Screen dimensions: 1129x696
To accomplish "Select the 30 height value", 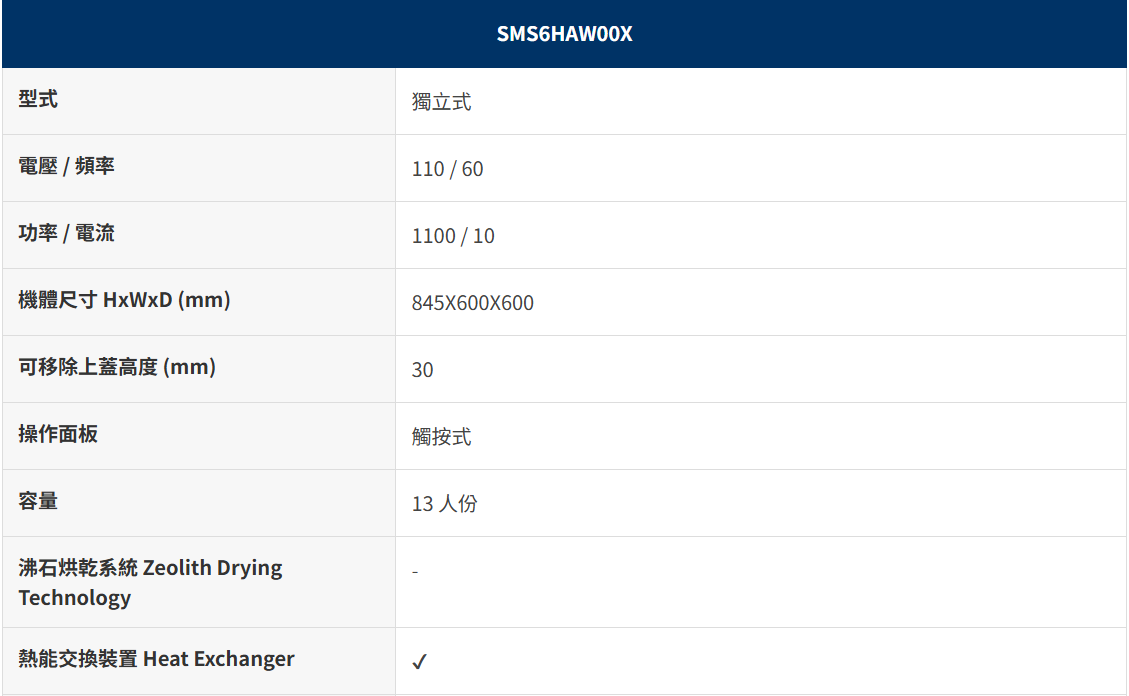I will pyautogui.click(x=422, y=370).
